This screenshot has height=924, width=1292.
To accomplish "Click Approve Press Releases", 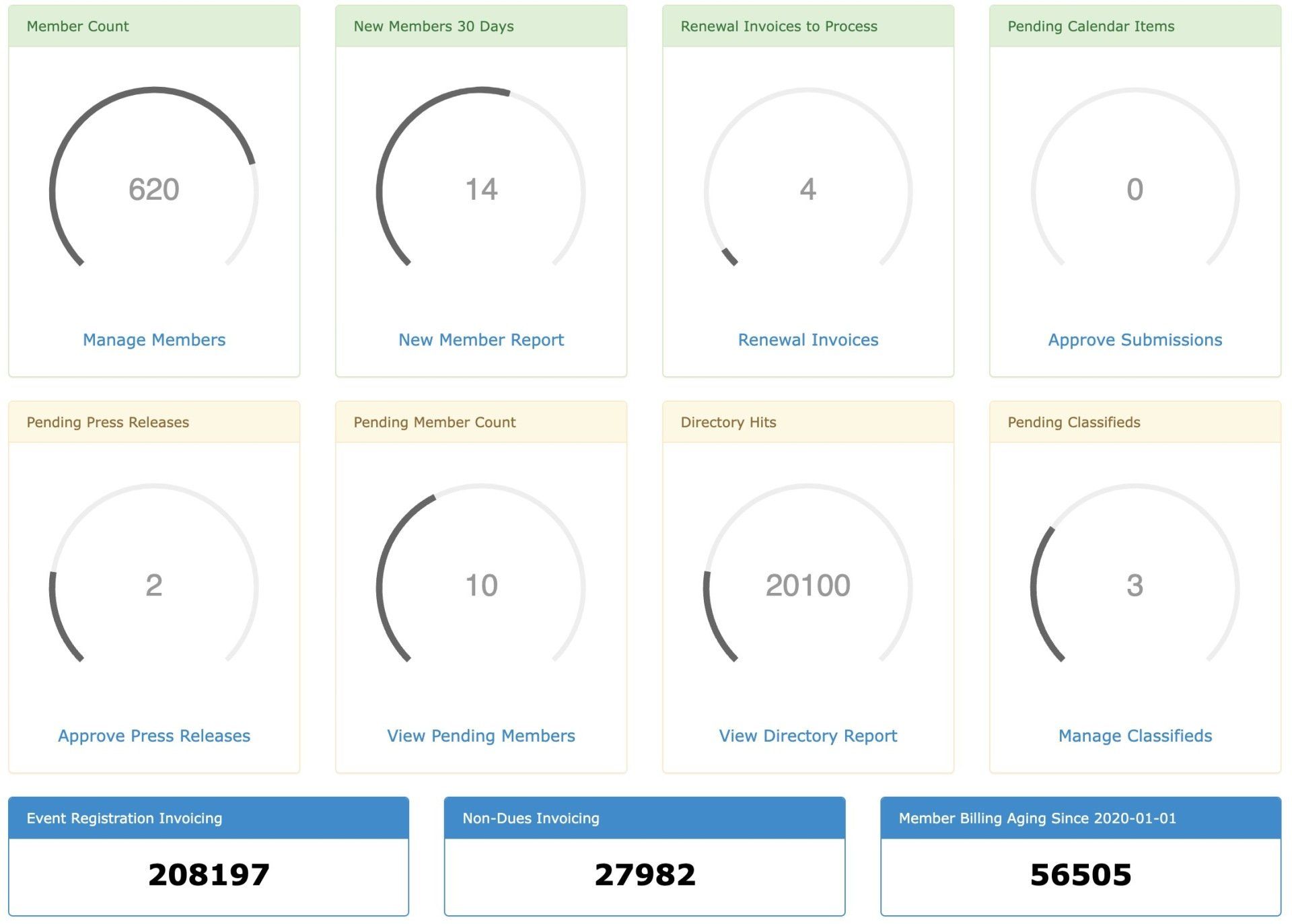I will tap(153, 736).
